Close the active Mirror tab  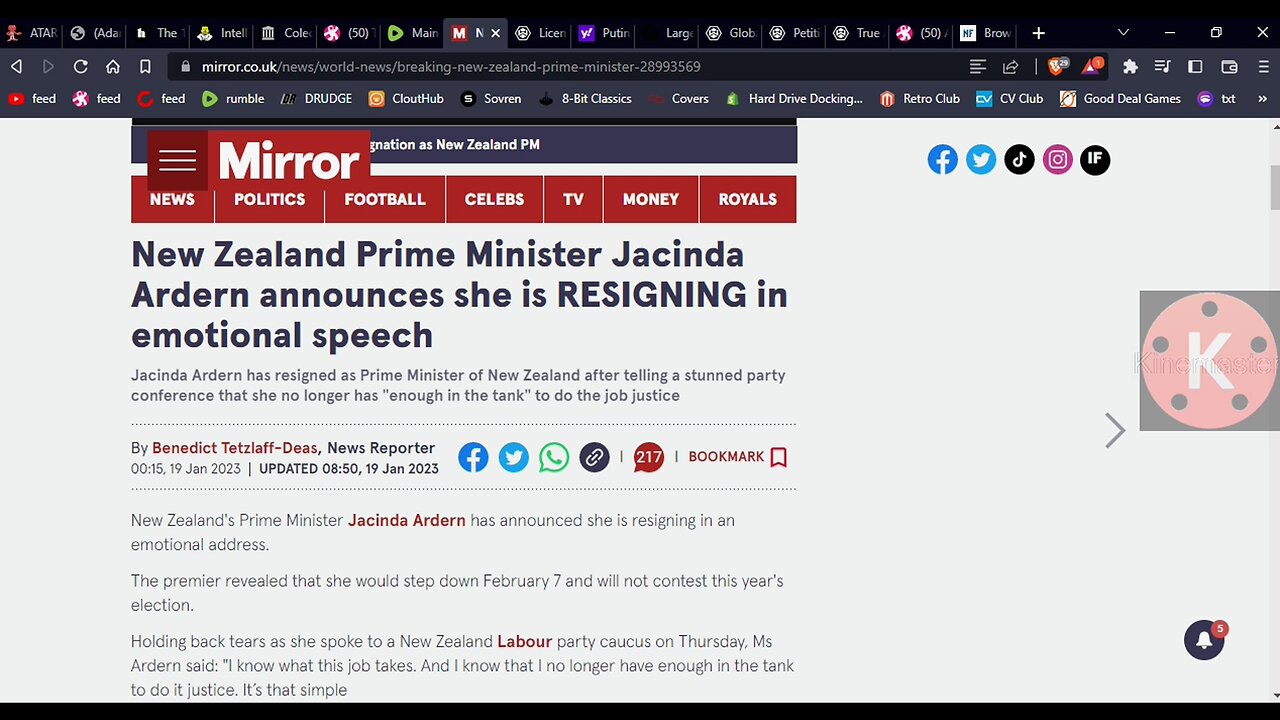point(495,33)
